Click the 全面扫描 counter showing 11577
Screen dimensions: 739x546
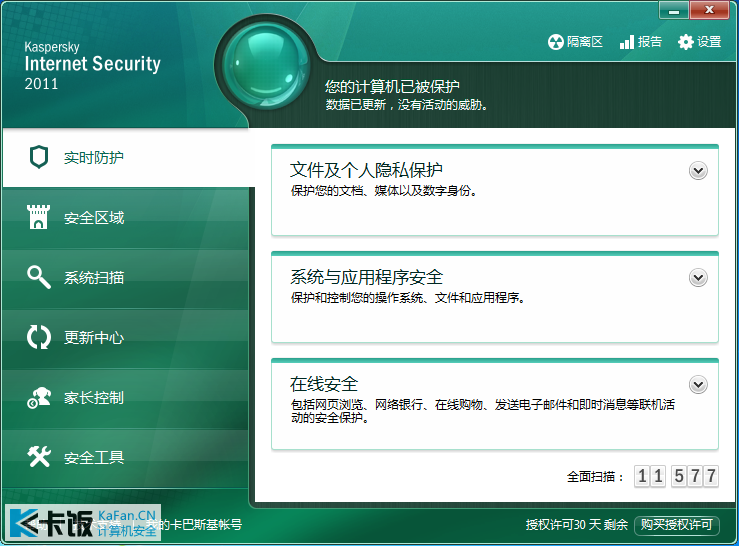(676, 476)
